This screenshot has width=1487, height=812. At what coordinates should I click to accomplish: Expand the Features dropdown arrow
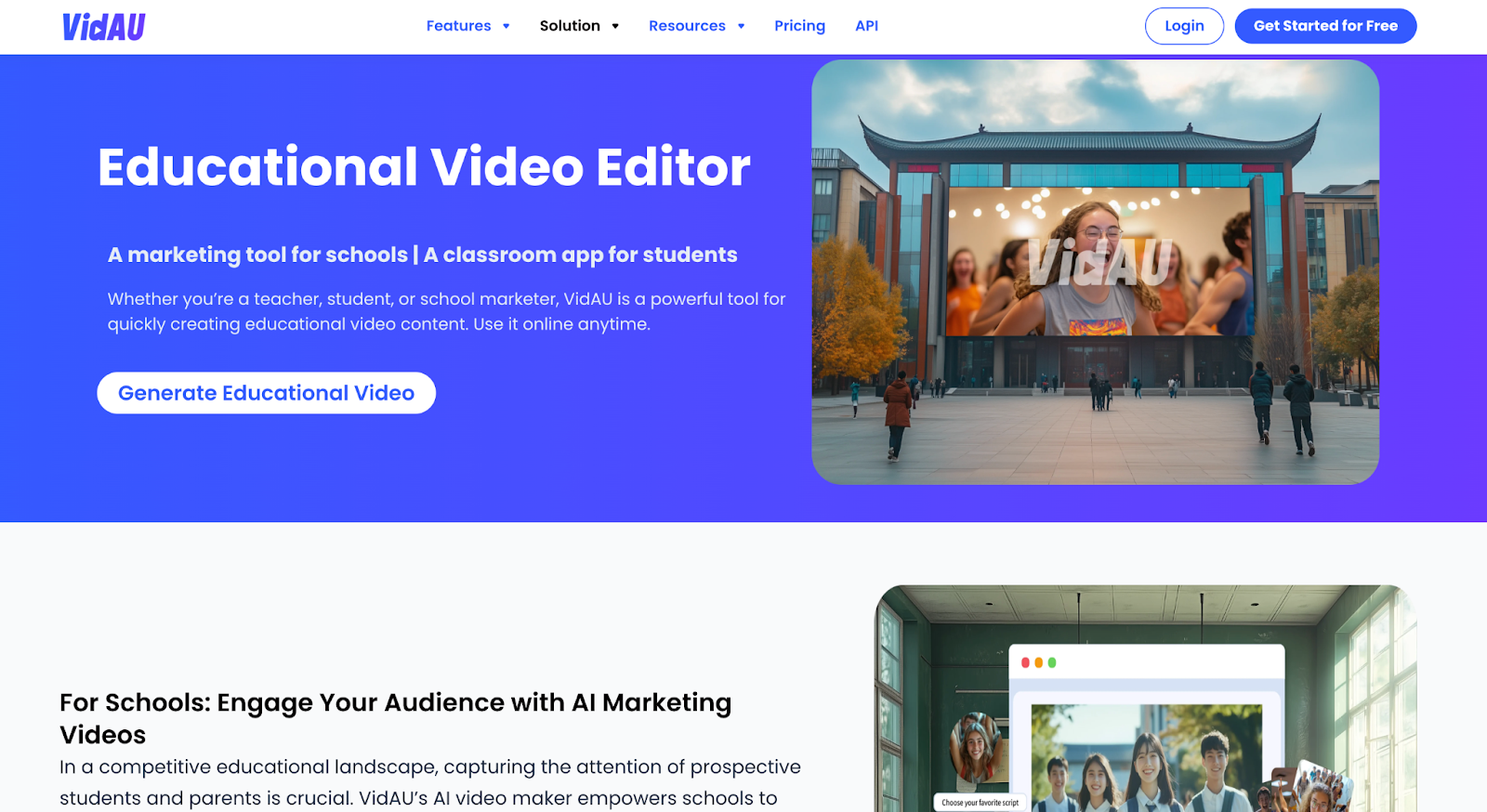(x=507, y=26)
